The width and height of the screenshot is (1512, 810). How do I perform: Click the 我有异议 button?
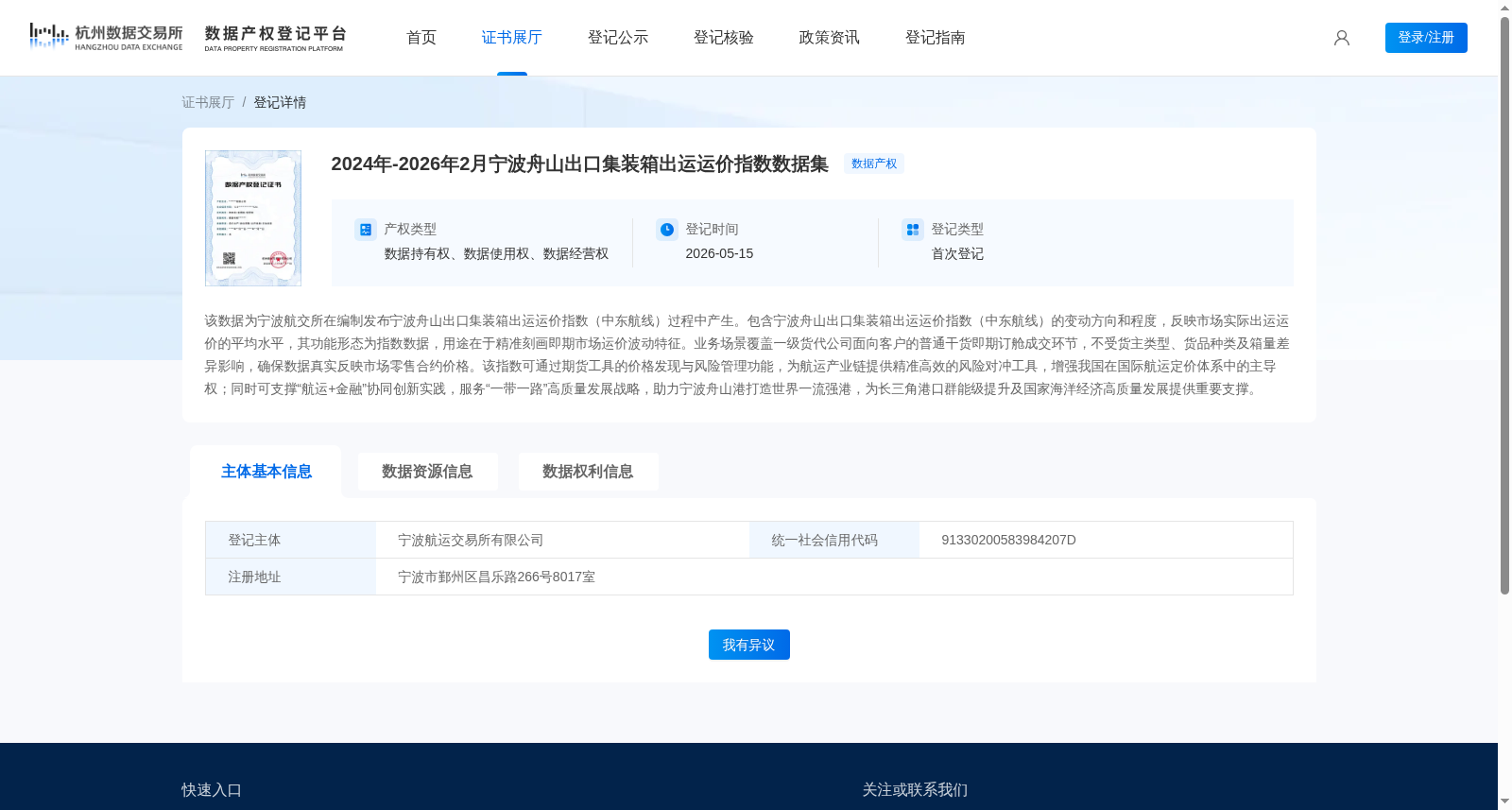pos(749,645)
